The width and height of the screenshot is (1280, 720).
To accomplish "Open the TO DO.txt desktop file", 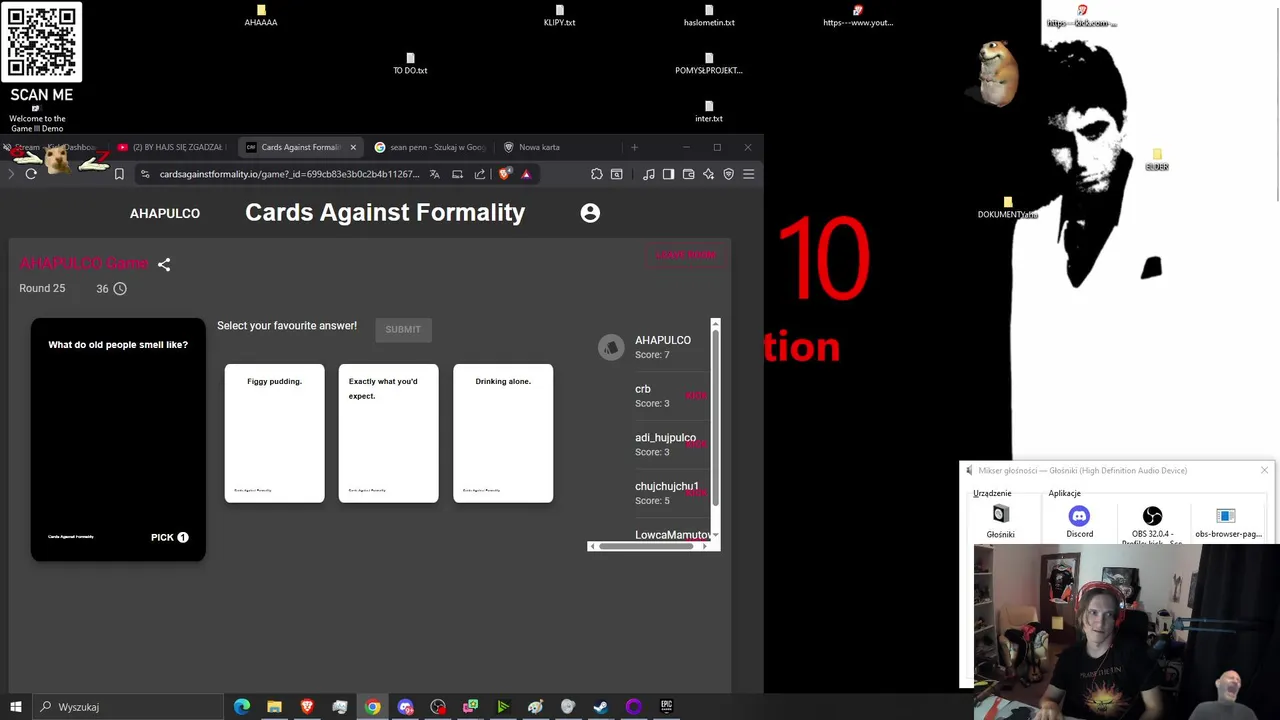I will (x=410, y=63).
